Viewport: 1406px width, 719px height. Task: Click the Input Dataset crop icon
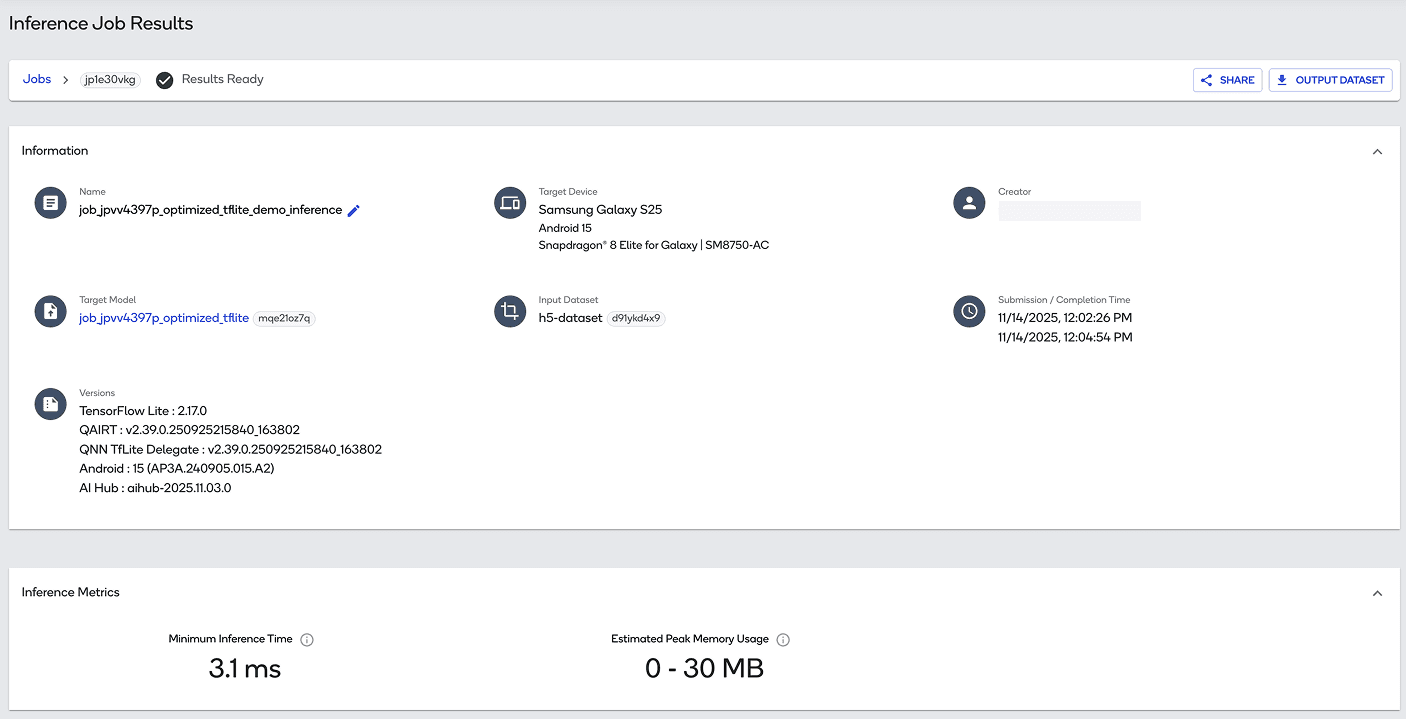click(510, 311)
